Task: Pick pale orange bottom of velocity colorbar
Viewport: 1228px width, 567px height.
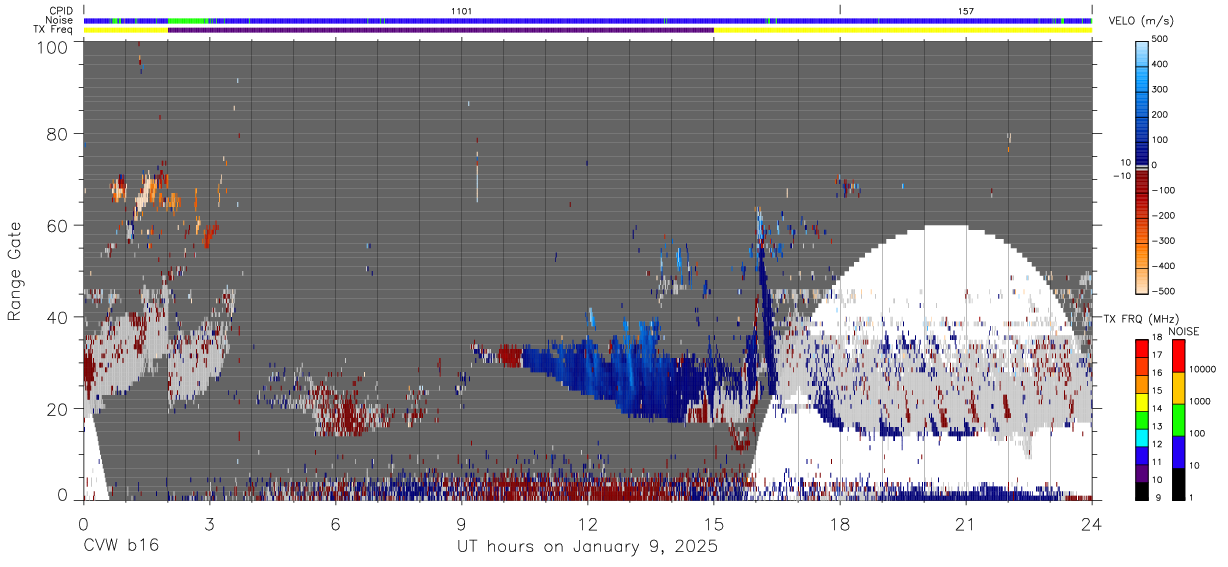Action: click(x=1142, y=280)
